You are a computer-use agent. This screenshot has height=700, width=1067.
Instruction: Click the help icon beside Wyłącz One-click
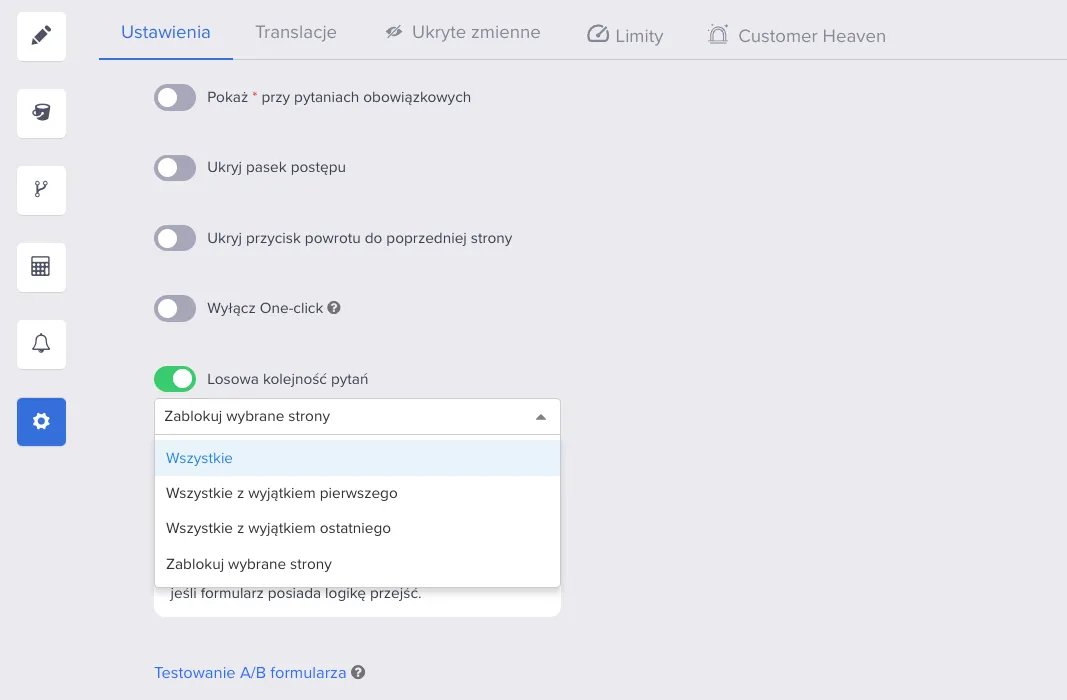coord(333,307)
